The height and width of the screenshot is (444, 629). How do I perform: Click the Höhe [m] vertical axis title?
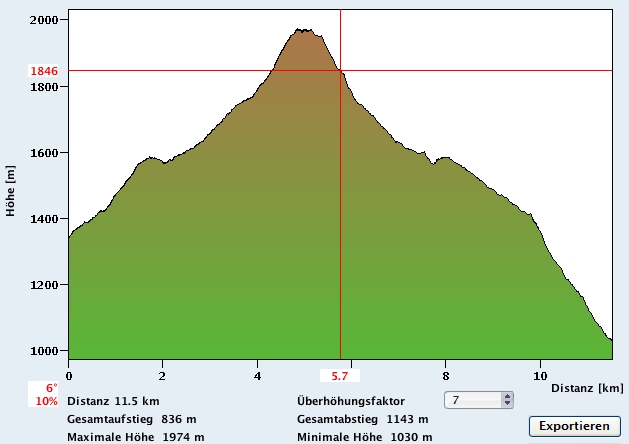[x=10, y=190]
